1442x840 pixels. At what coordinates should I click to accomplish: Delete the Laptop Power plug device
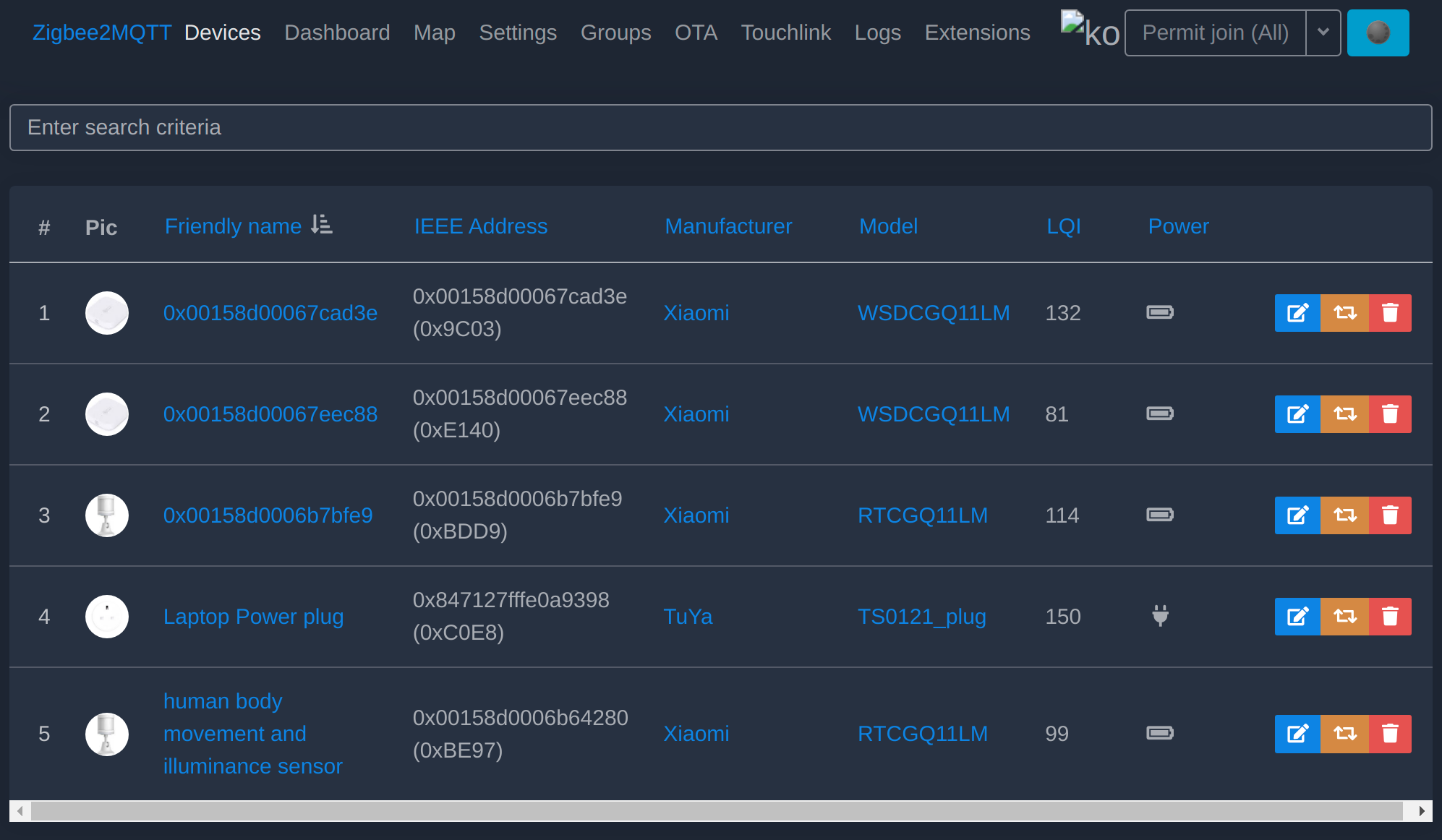point(1390,617)
